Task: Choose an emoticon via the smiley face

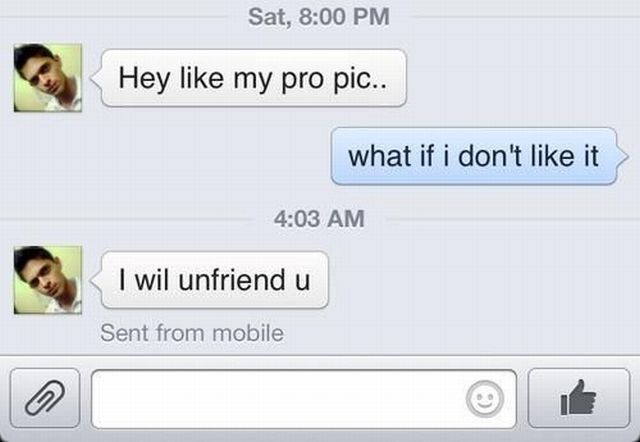Action: (x=484, y=399)
